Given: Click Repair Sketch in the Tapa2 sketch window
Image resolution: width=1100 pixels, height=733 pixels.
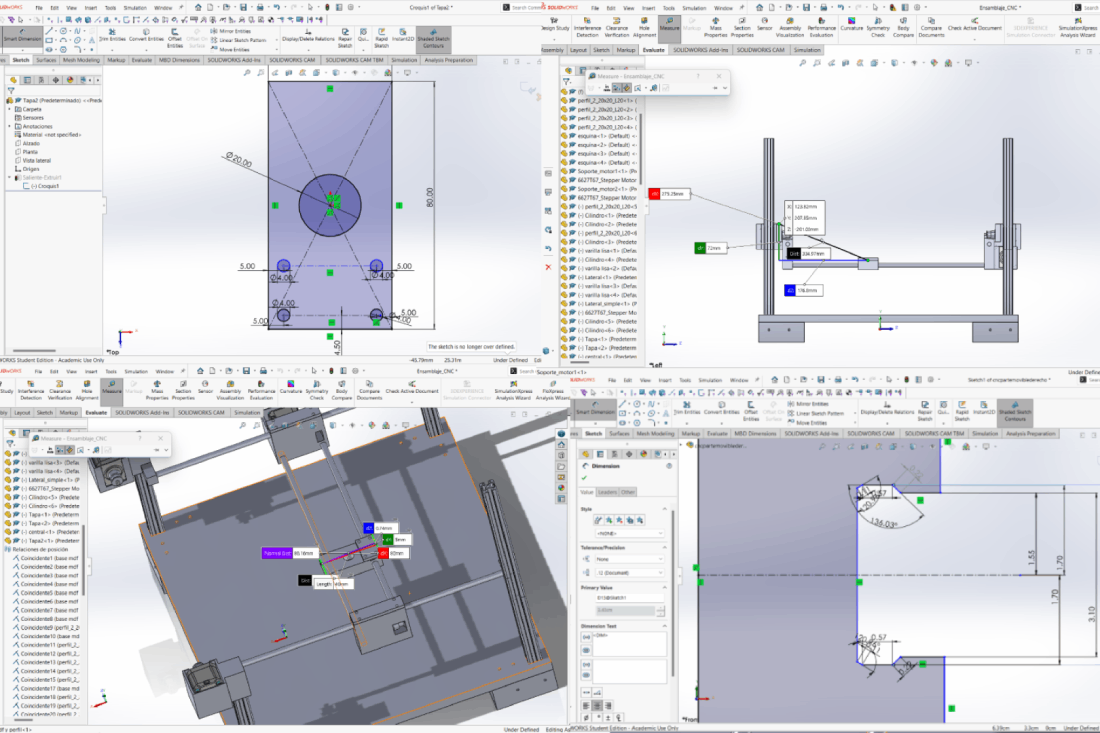Looking at the screenshot, I should tap(345, 39).
